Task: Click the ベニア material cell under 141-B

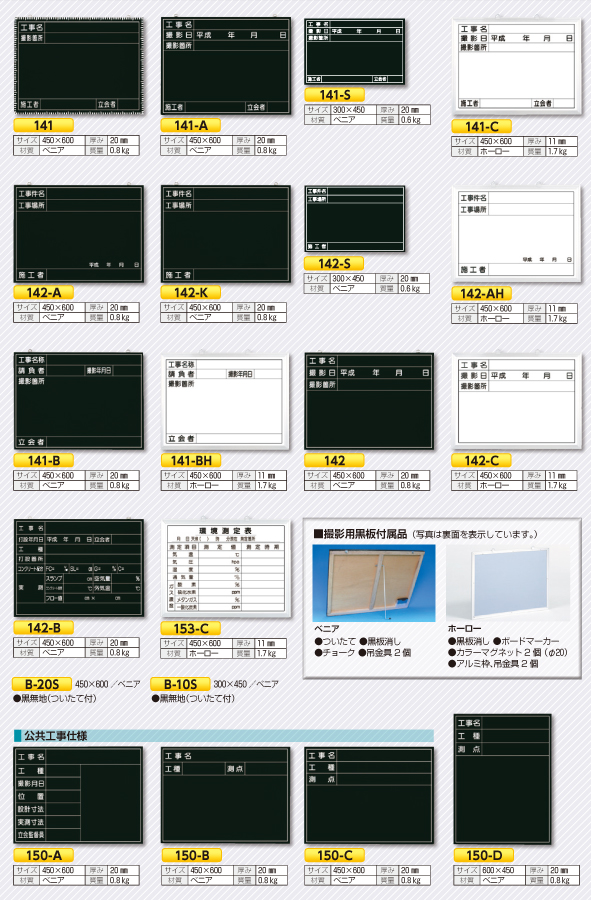Action: [x=62, y=486]
